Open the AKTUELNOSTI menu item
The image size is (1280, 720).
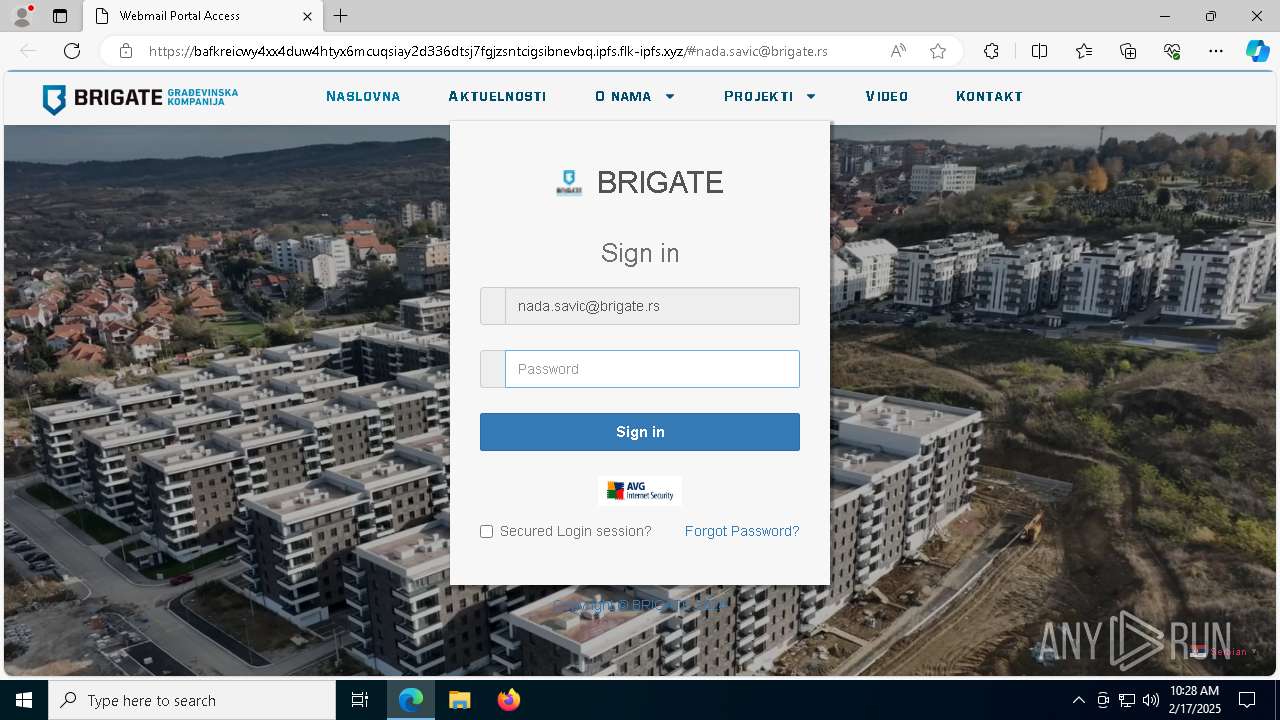pos(497,97)
